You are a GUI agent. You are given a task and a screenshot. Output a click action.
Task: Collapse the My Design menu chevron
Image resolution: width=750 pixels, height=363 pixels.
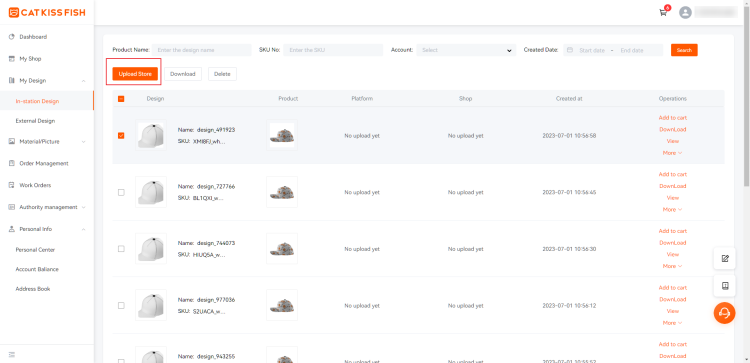(x=84, y=81)
